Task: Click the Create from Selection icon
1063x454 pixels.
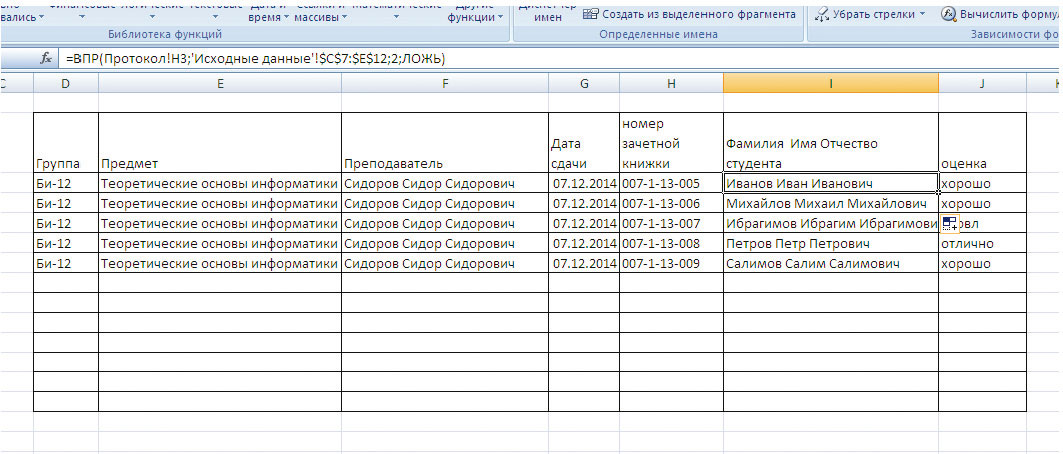Action: (x=590, y=14)
